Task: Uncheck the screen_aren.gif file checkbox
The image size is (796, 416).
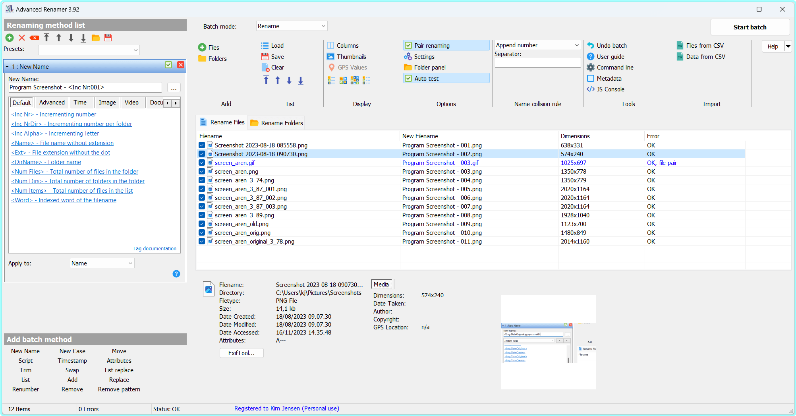Action: (x=202, y=163)
